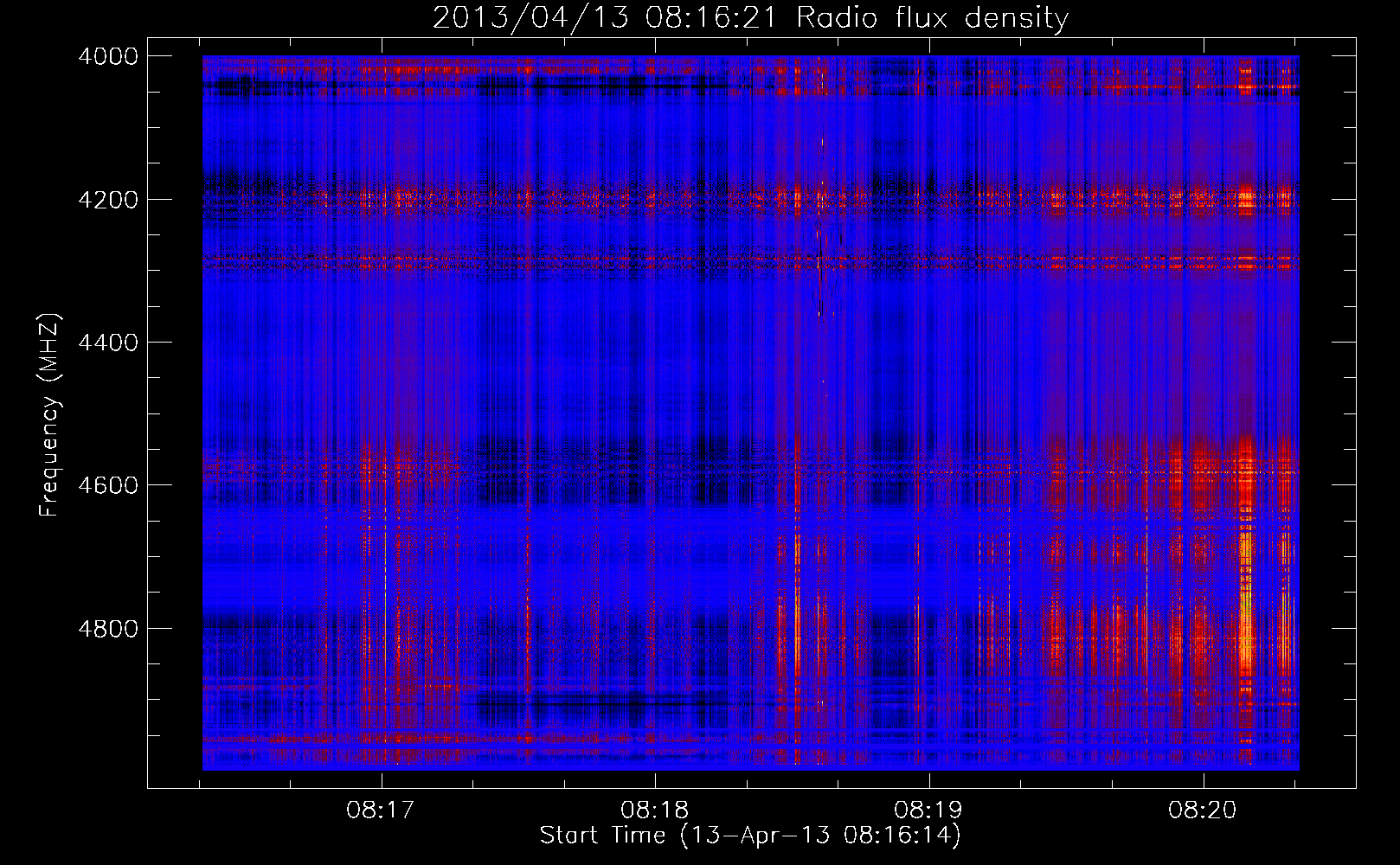Click the 'Frequency (MHZ)' y-axis label
The width and height of the screenshot is (1400, 865).
[x=49, y=415]
